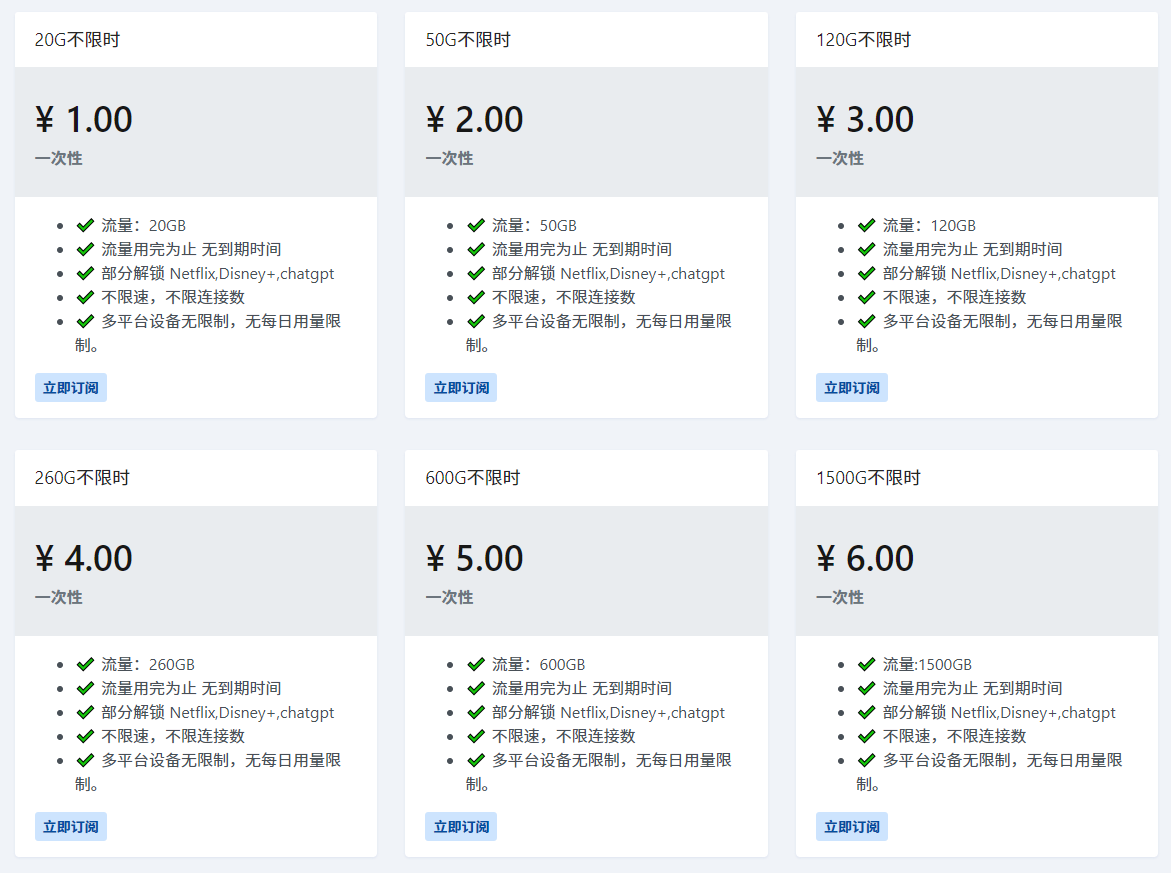Click the checkmark beside 流量：600GB
This screenshot has height=873, width=1171.
coord(476,664)
